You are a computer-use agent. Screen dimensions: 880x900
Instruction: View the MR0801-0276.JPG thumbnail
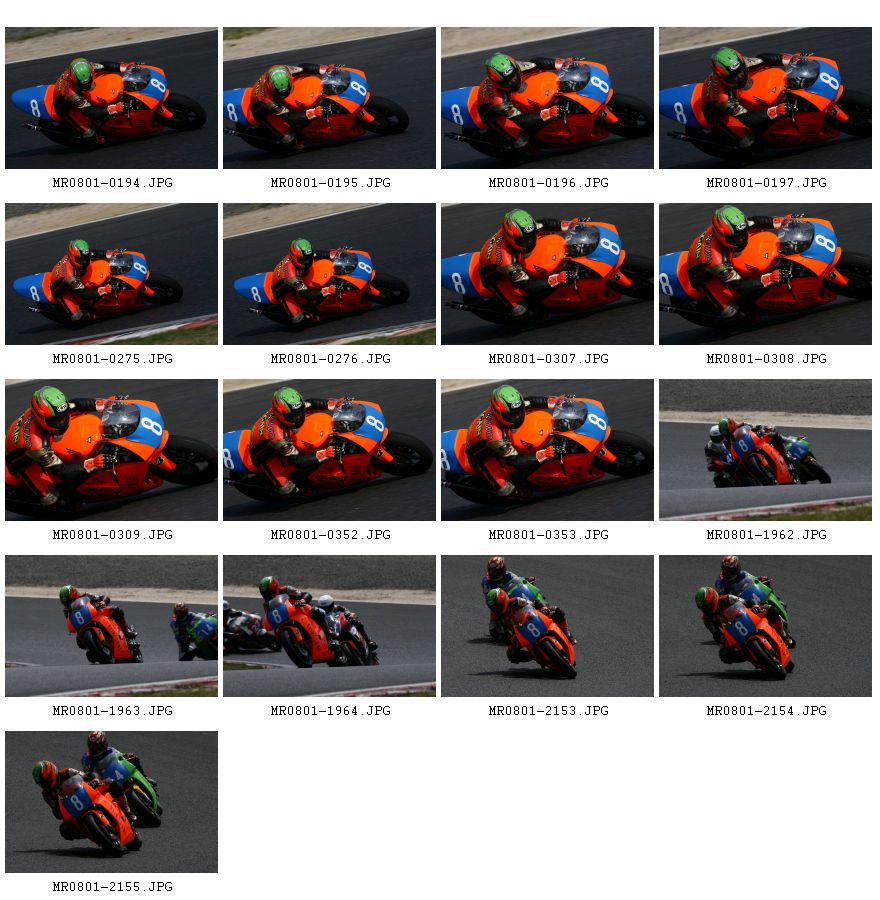[329, 274]
